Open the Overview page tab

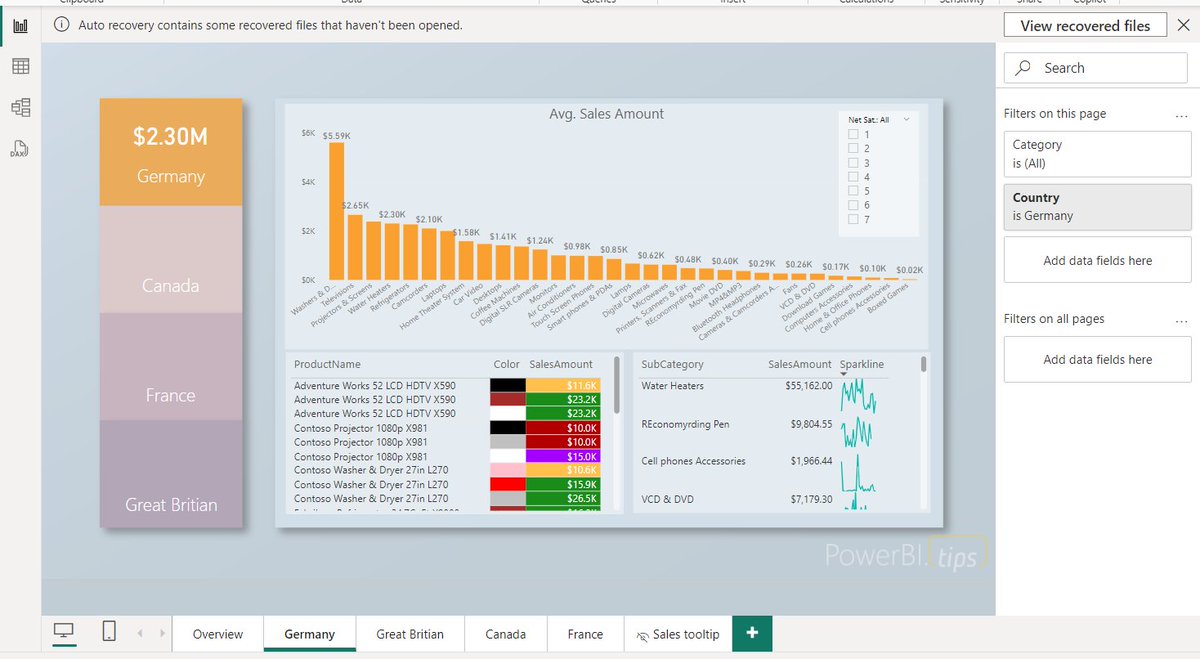[218, 634]
